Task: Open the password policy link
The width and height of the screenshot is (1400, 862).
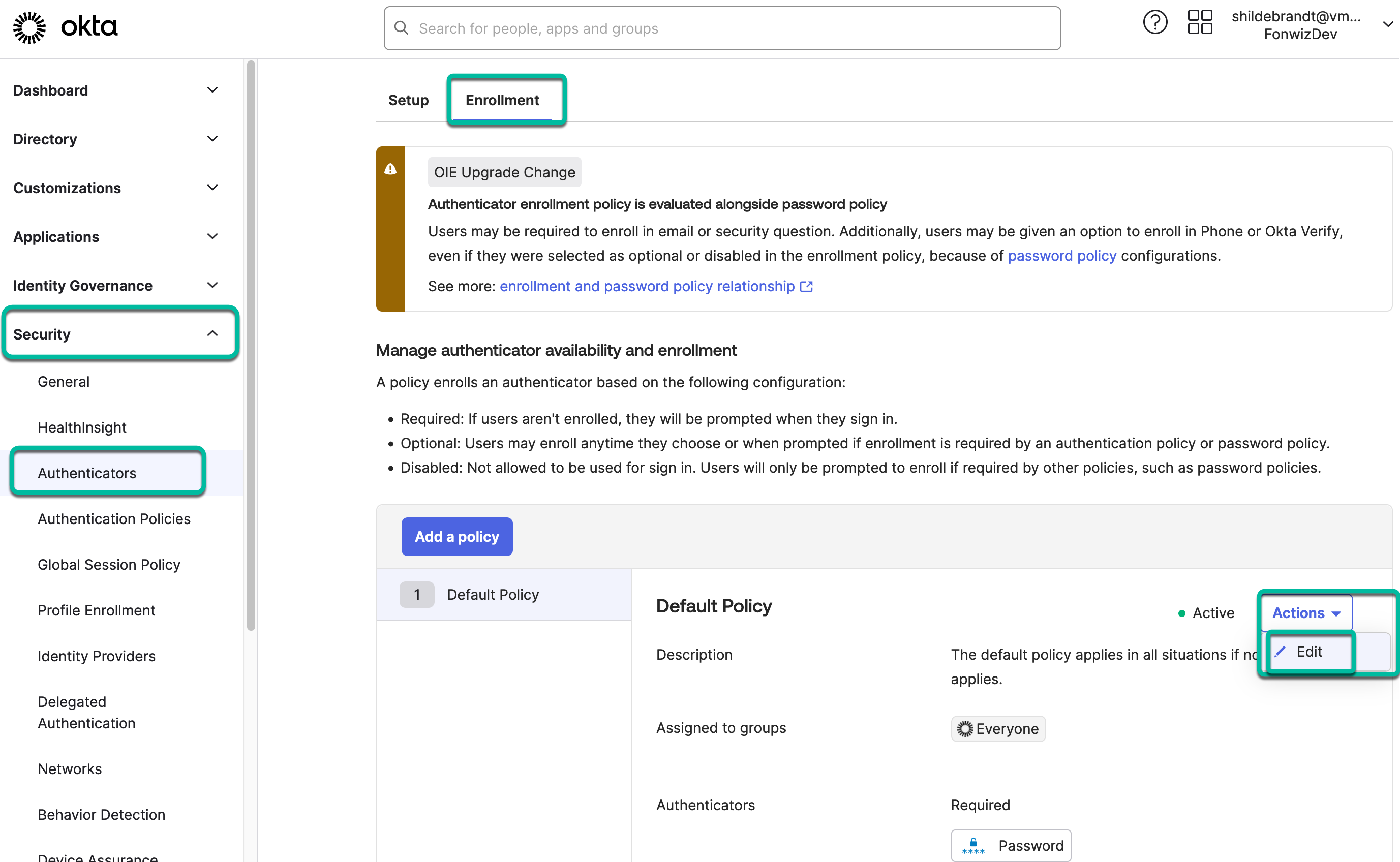Action: point(1061,256)
